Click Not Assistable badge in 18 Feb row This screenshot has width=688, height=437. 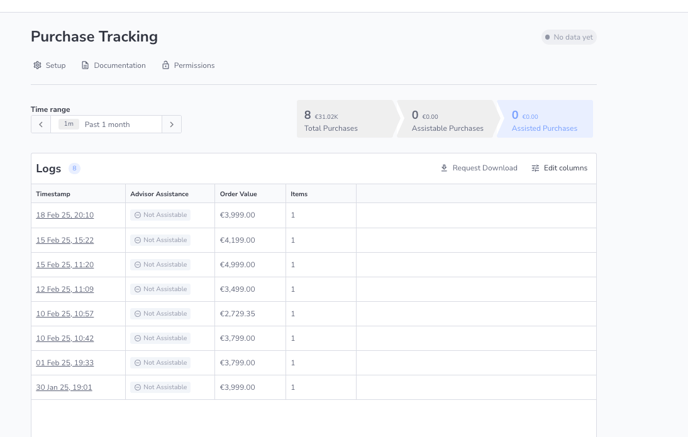[161, 215]
